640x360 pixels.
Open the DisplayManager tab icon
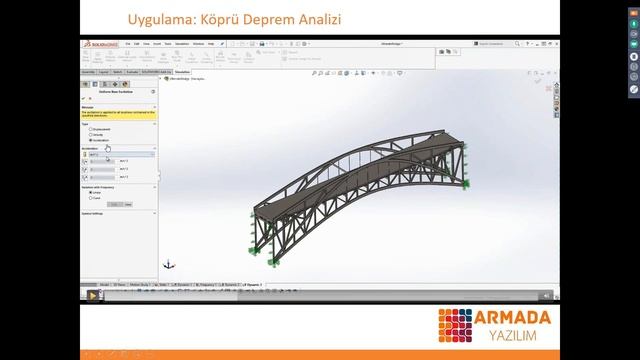tap(125, 84)
